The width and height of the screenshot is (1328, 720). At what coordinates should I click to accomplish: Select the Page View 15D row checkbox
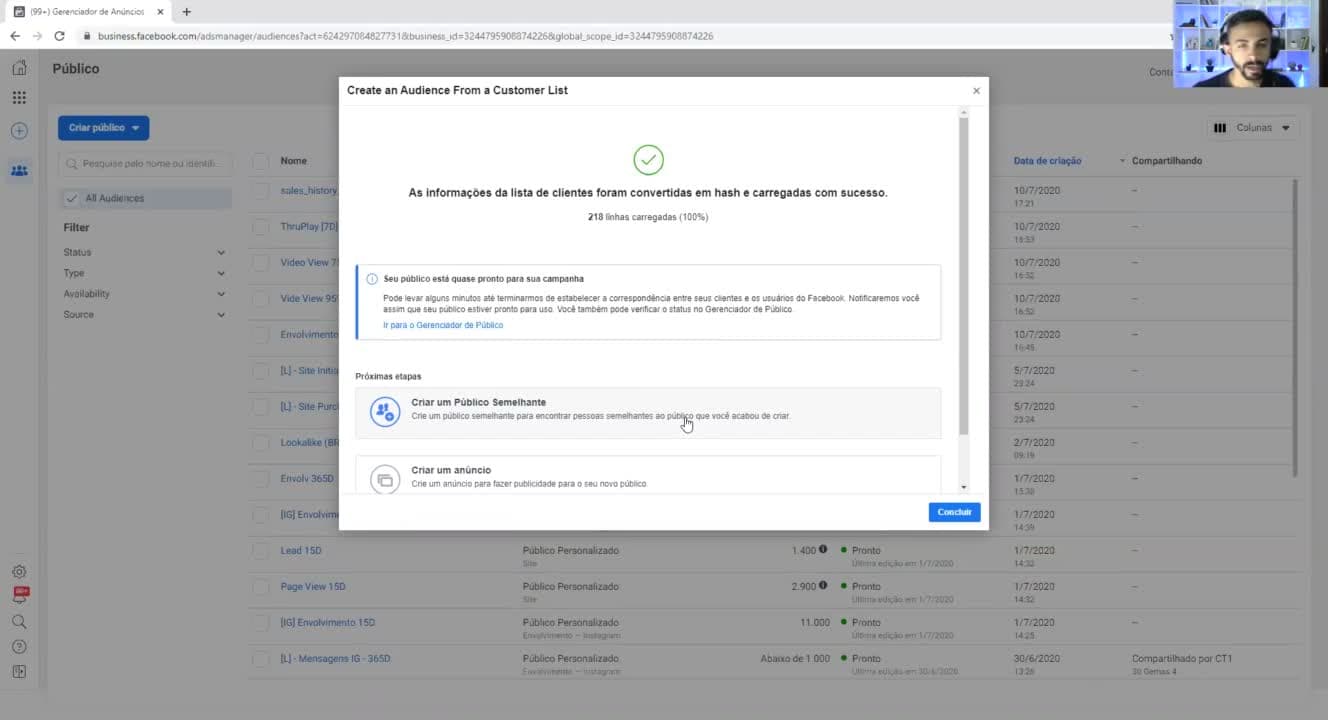tap(260, 587)
